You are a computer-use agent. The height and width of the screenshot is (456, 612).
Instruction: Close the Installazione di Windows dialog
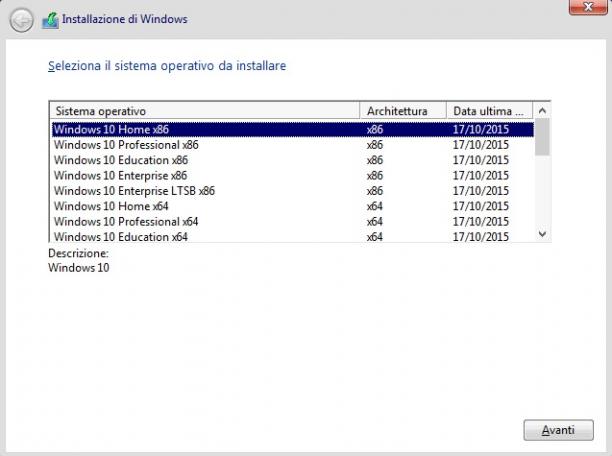588,7
